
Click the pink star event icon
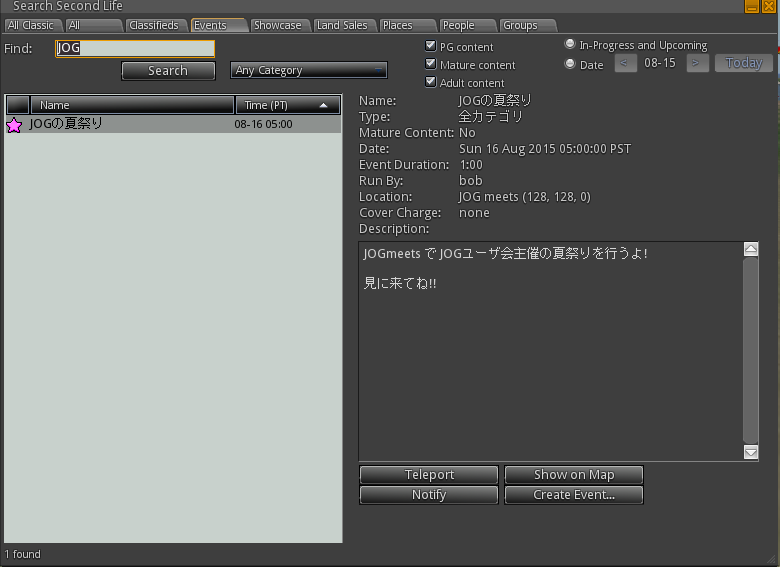click(x=14, y=125)
